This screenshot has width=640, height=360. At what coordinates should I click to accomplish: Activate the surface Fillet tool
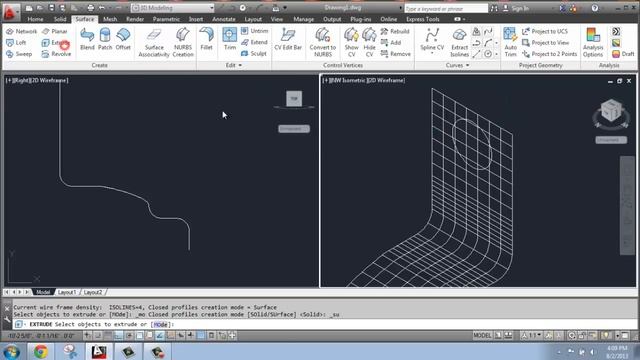coord(207,39)
